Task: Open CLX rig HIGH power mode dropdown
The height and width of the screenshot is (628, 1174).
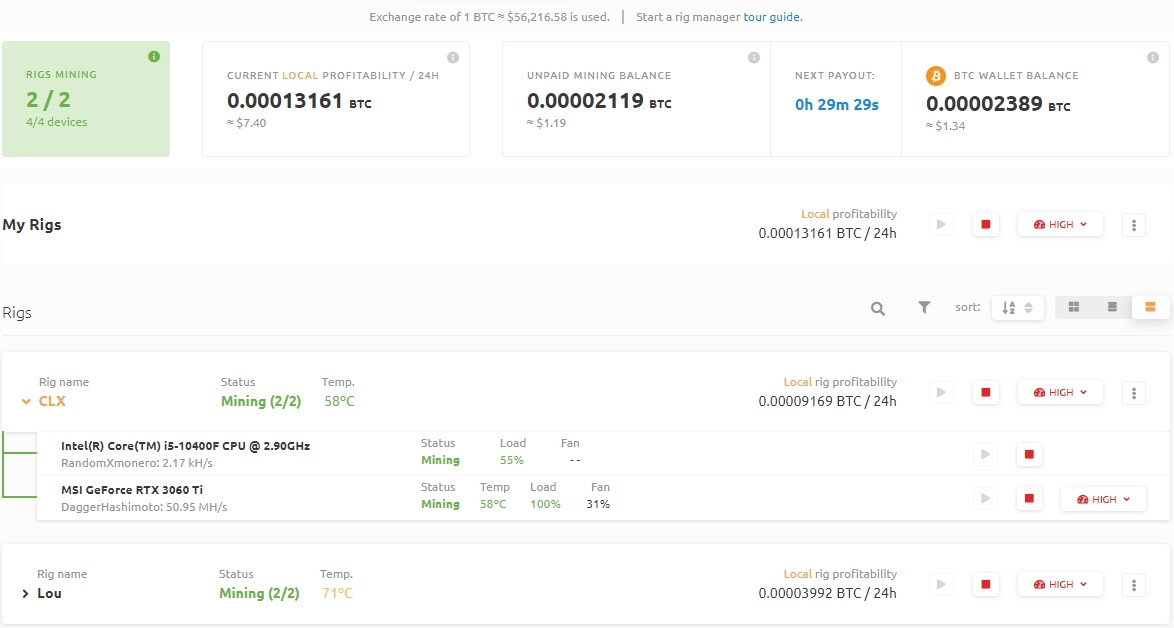Action: coord(1059,392)
